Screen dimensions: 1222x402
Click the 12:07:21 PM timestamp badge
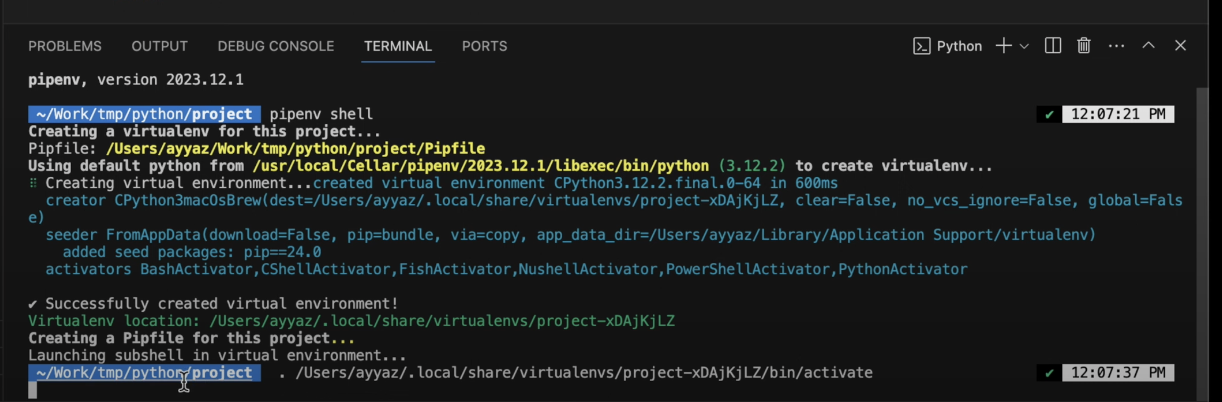click(x=1118, y=115)
